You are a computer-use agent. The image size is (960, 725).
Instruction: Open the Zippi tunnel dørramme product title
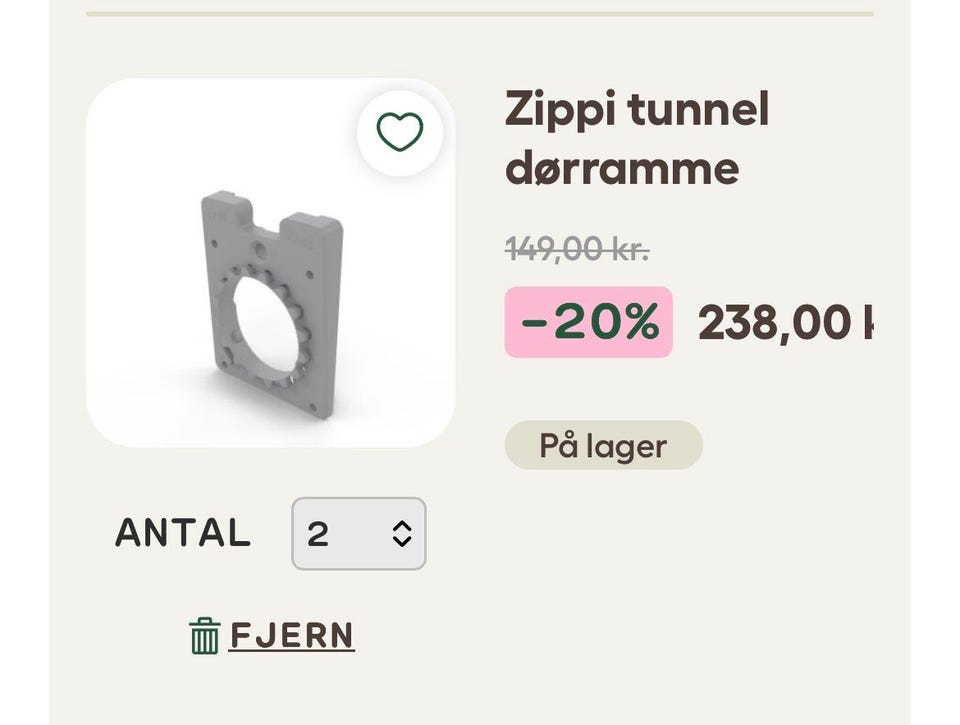(637, 138)
